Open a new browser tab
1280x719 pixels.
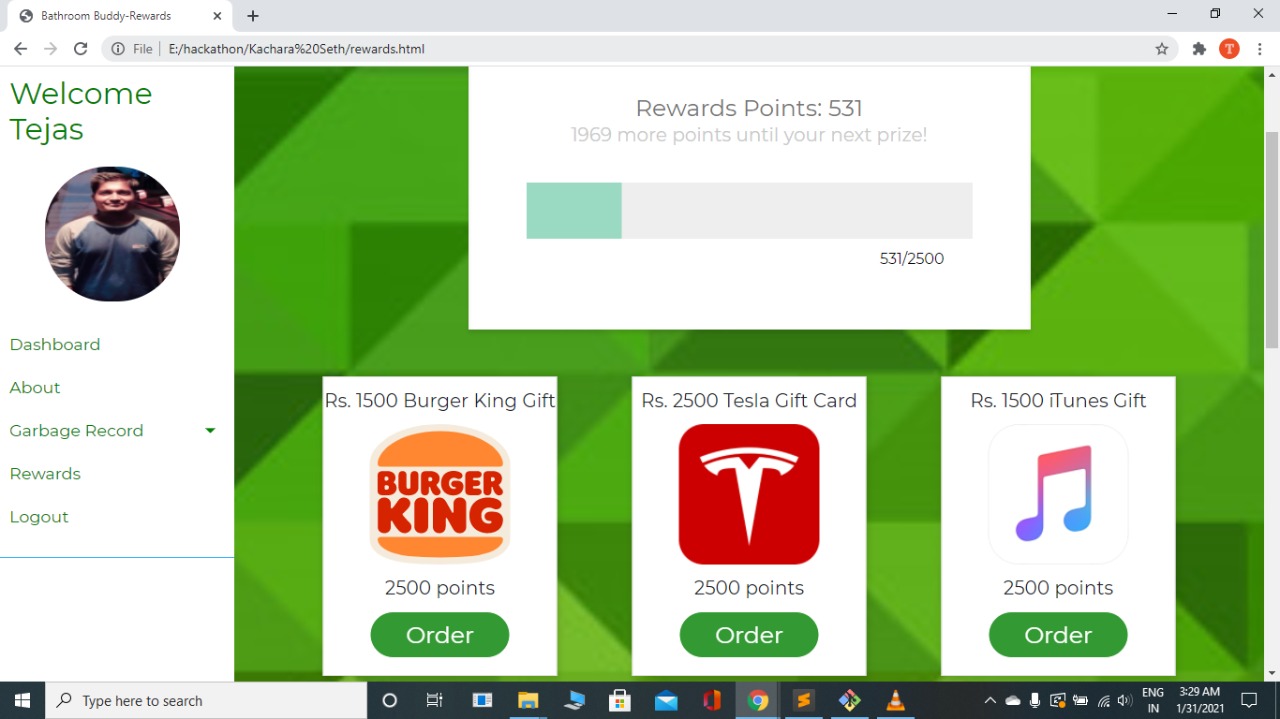coord(253,16)
